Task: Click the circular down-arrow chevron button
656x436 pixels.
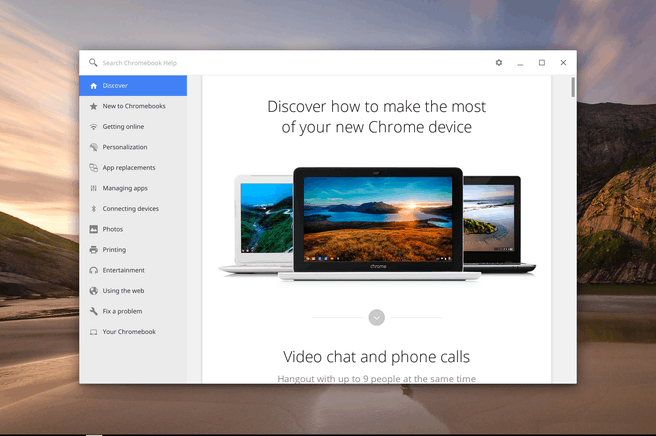Action: tap(377, 318)
